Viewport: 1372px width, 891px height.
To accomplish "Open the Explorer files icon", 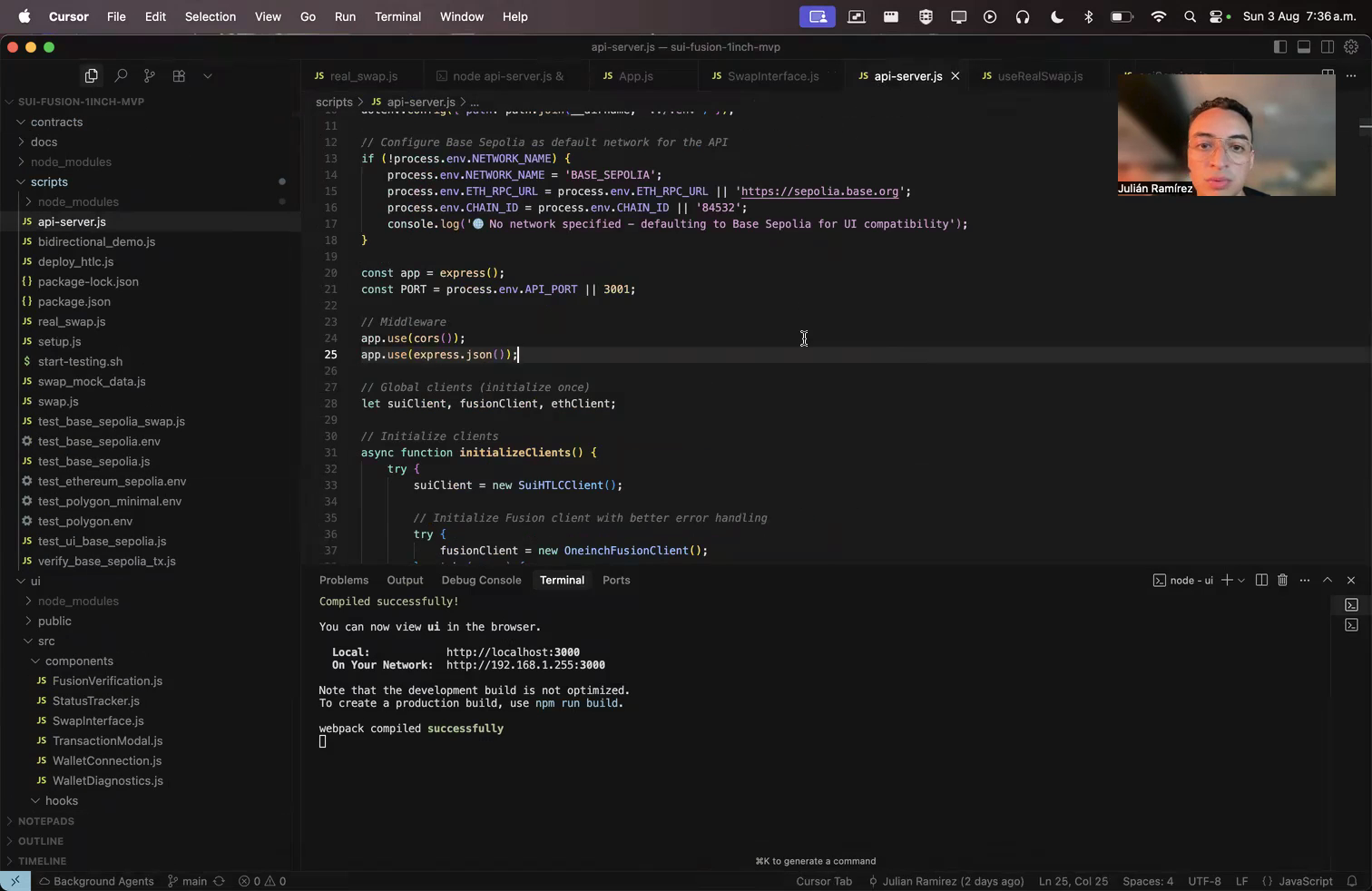I will [91, 76].
